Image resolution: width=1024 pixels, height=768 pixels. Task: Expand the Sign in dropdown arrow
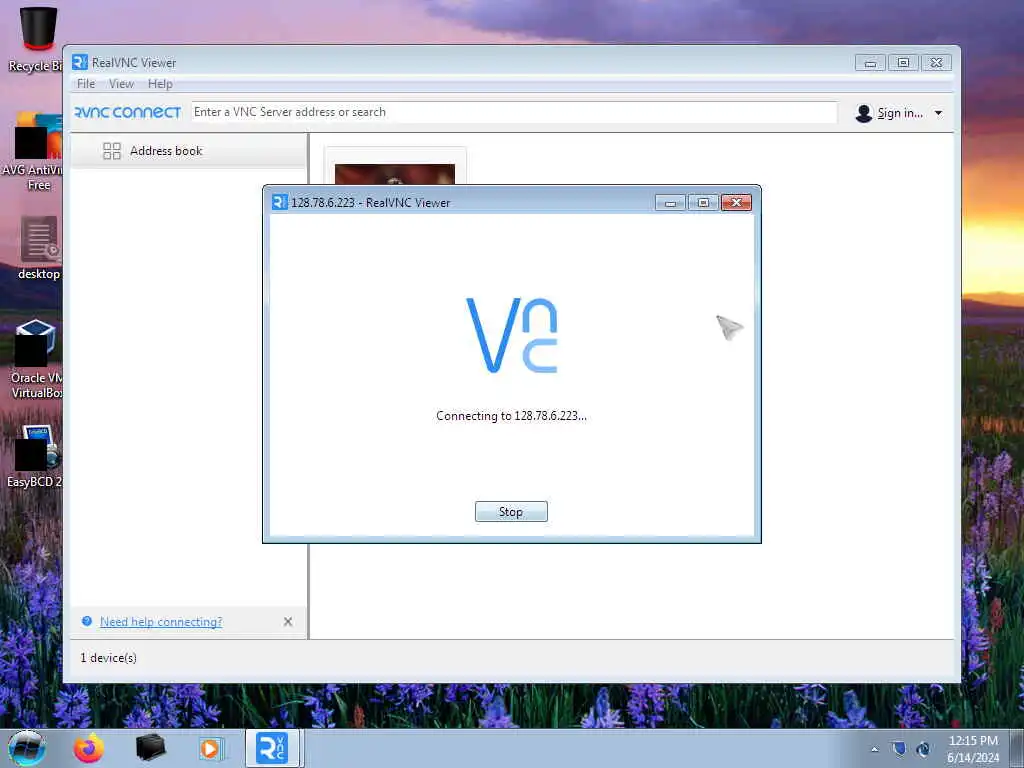coord(938,113)
